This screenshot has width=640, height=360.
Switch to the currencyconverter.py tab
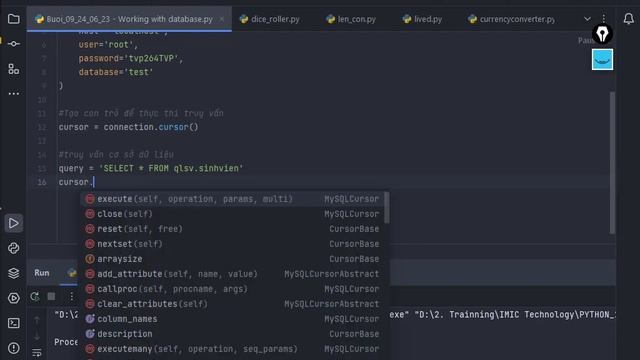pyautogui.click(x=511, y=19)
